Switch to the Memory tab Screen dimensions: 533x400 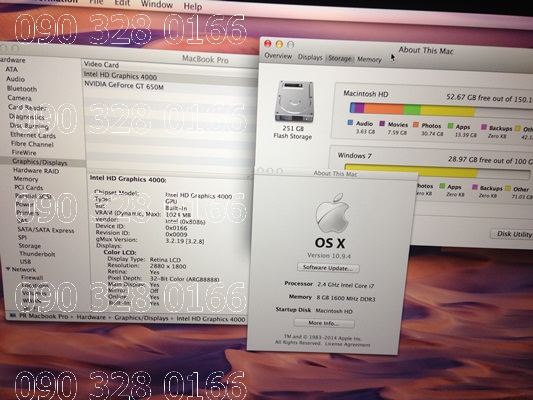tap(369, 59)
